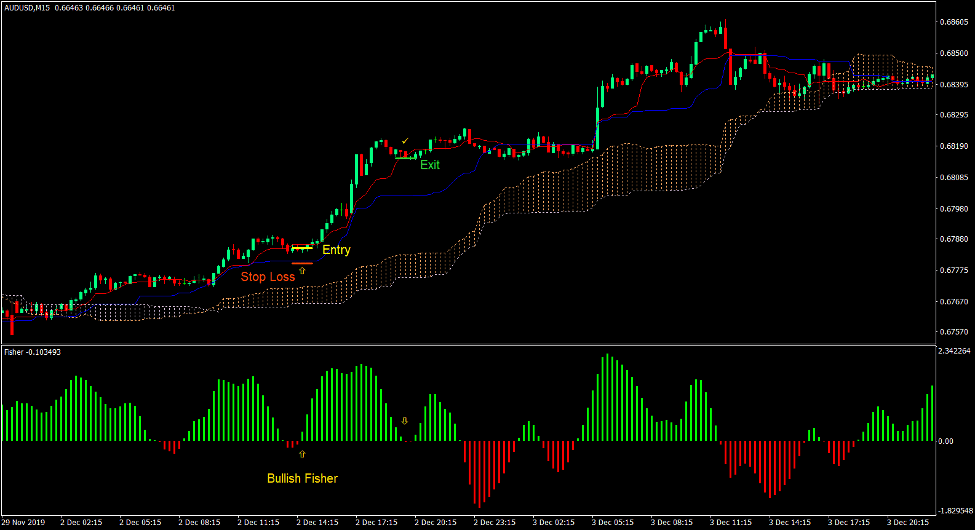Click the yellow 'Entry' label
Screen dimensions: 977x531
(x=336, y=250)
